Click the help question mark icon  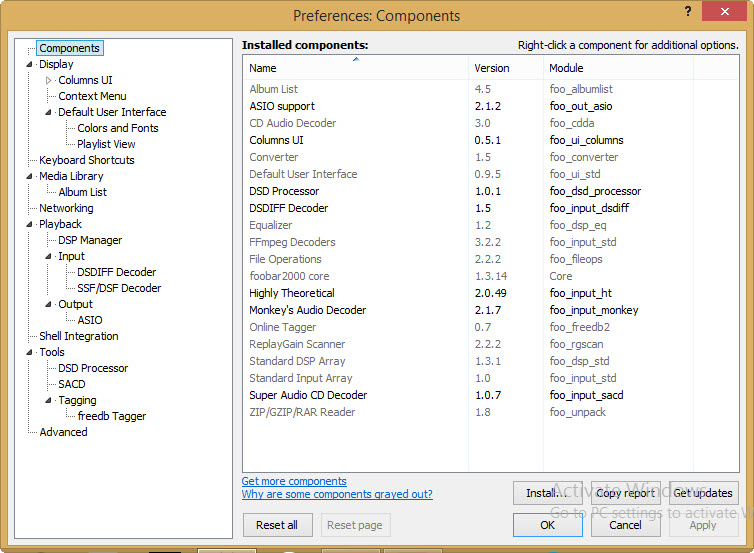[688, 12]
